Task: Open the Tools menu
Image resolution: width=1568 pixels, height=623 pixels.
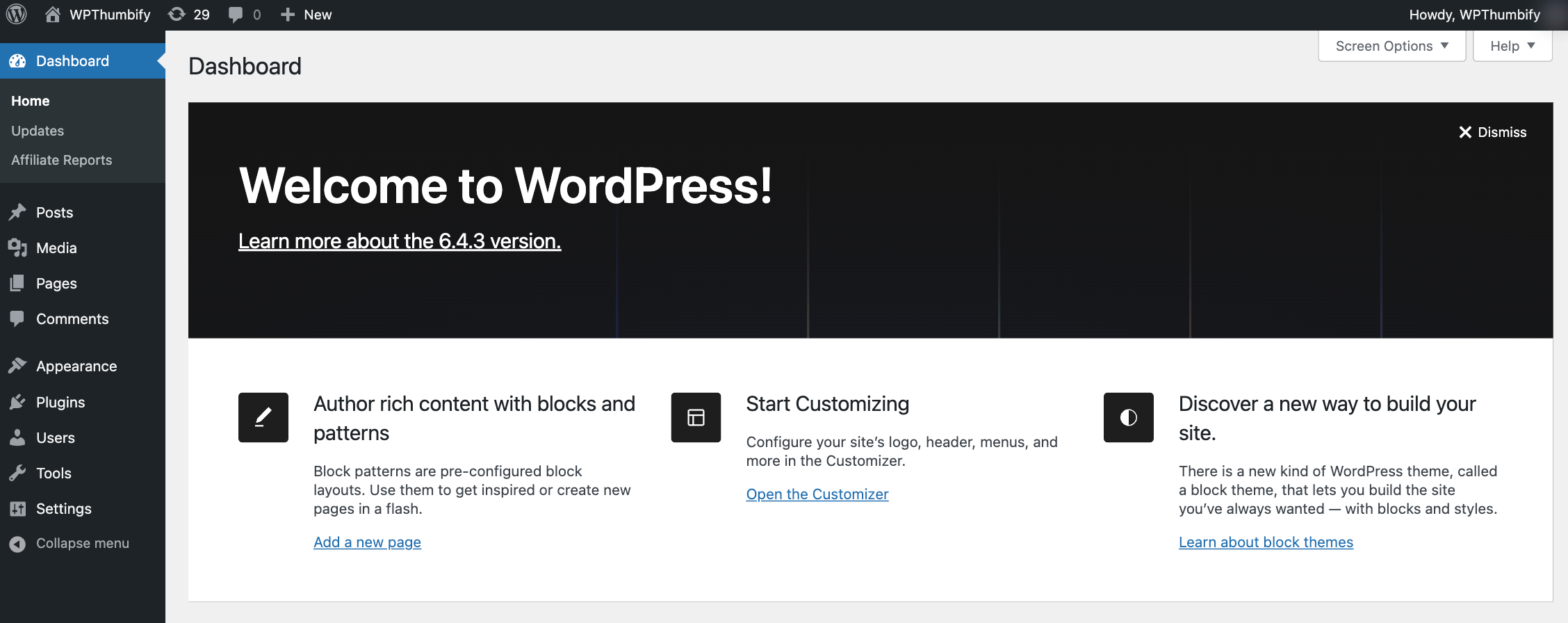Action: pos(83,473)
